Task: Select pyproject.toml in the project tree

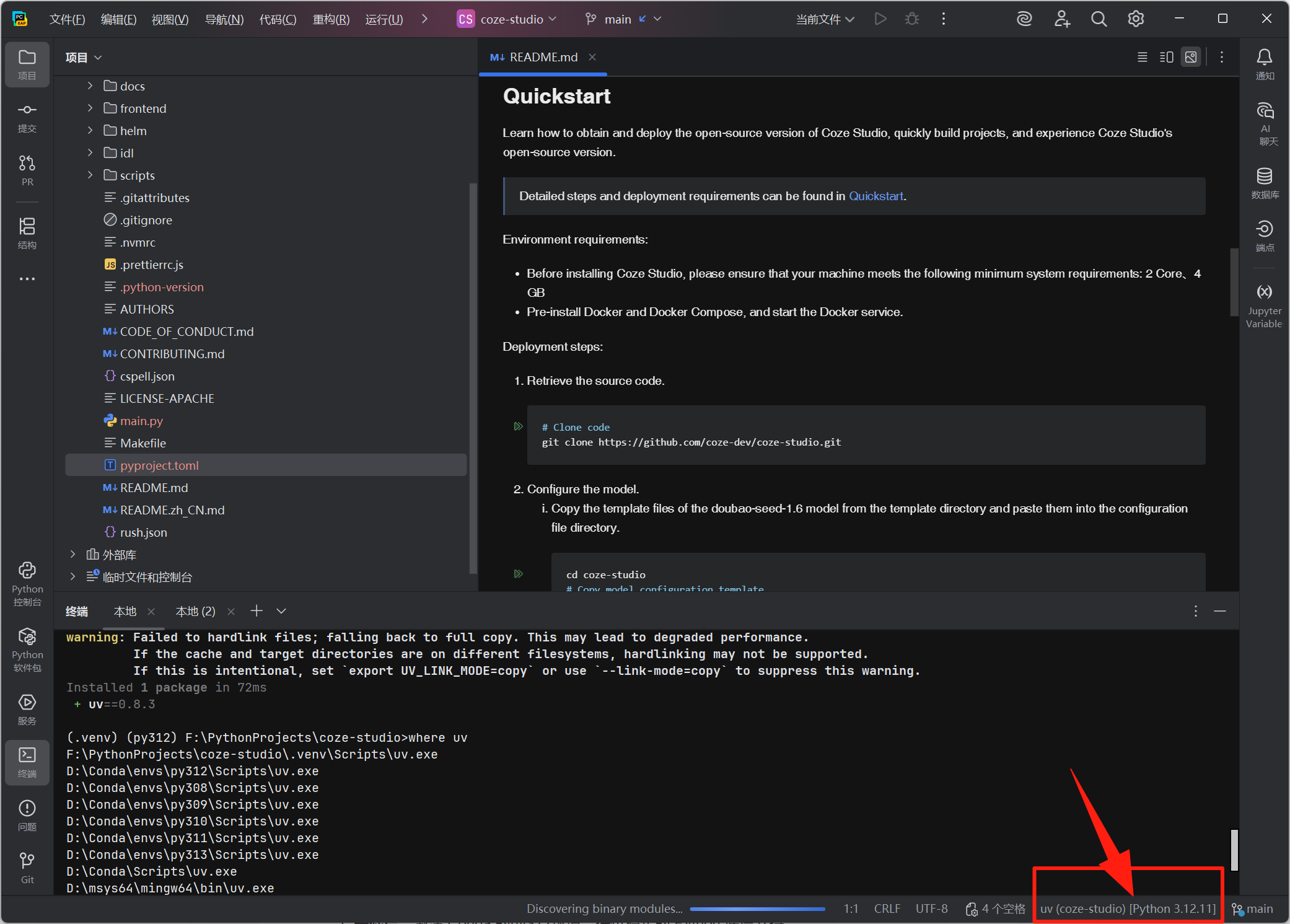Action: [x=266, y=465]
